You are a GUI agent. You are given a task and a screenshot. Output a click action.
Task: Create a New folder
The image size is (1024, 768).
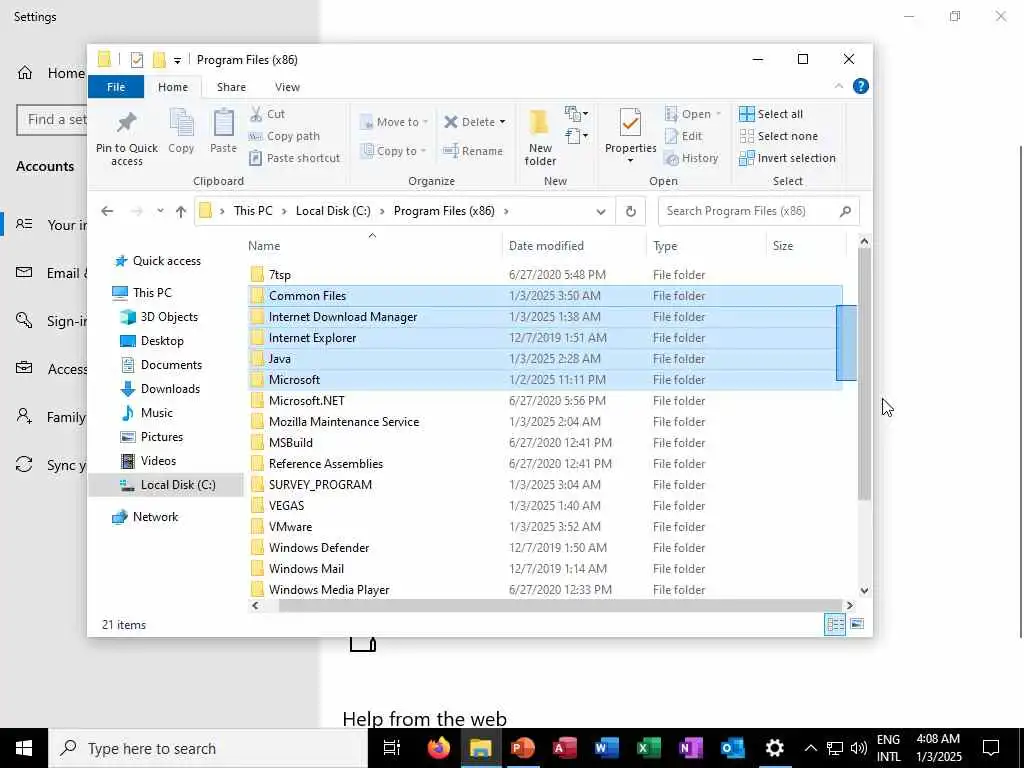[540, 137]
